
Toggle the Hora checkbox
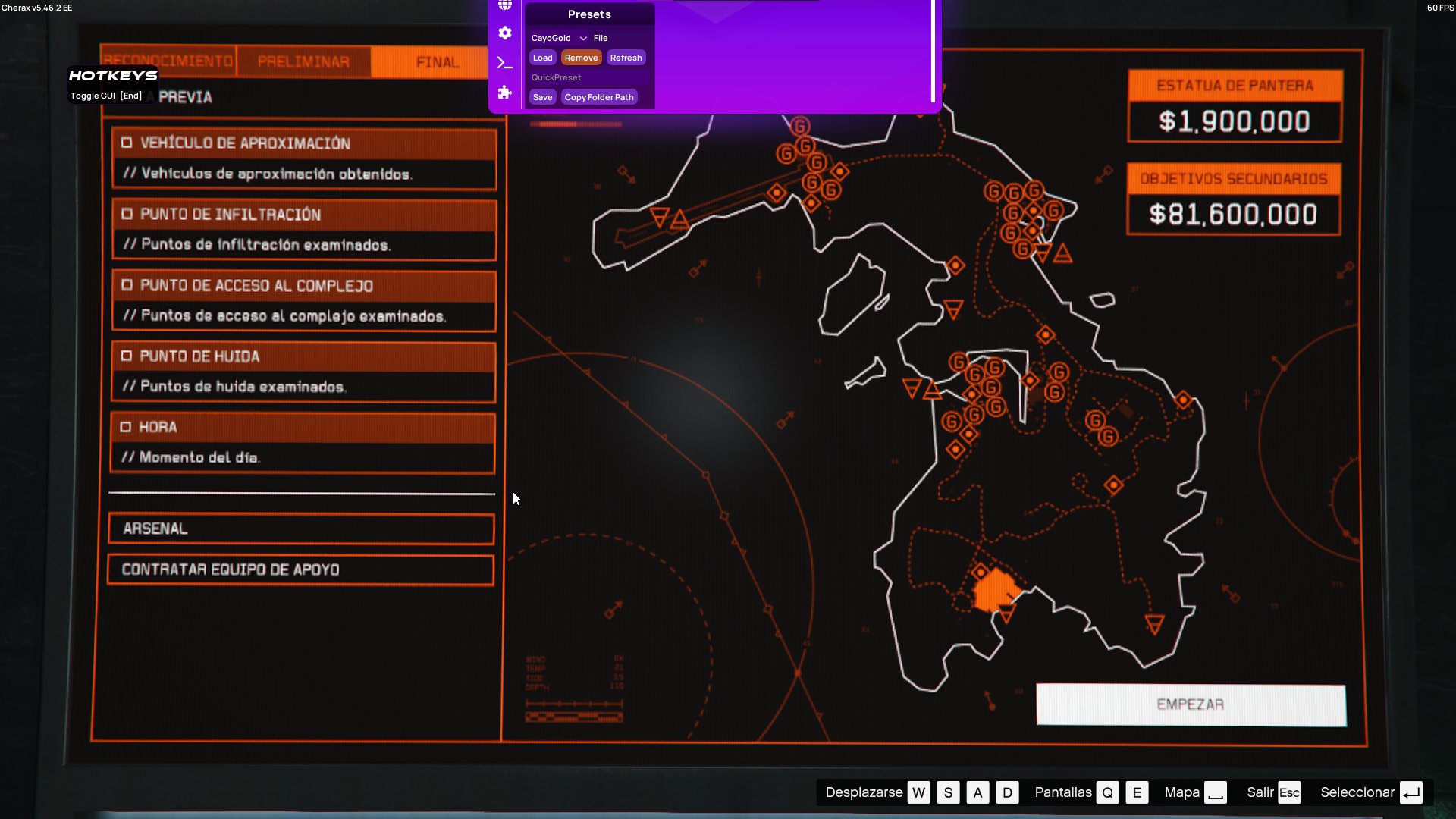click(x=126, y=427)
